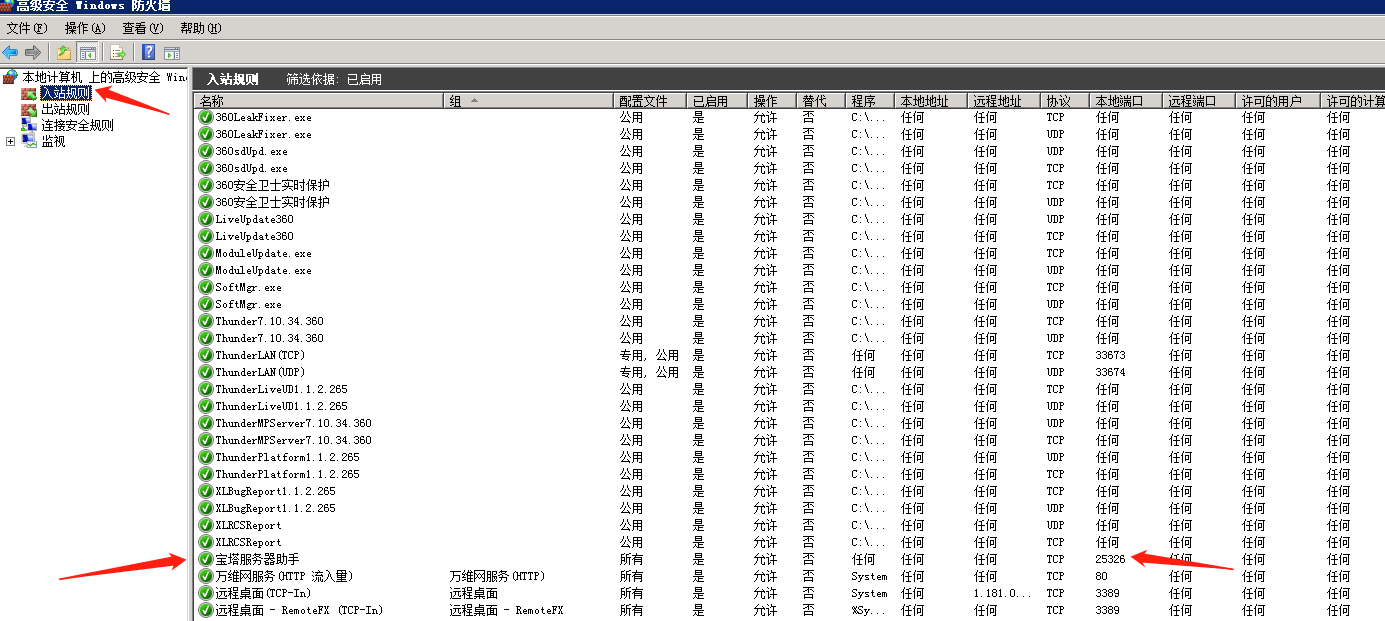
Task: Select 入站规则 in the left tree
Action: [66, 94]
